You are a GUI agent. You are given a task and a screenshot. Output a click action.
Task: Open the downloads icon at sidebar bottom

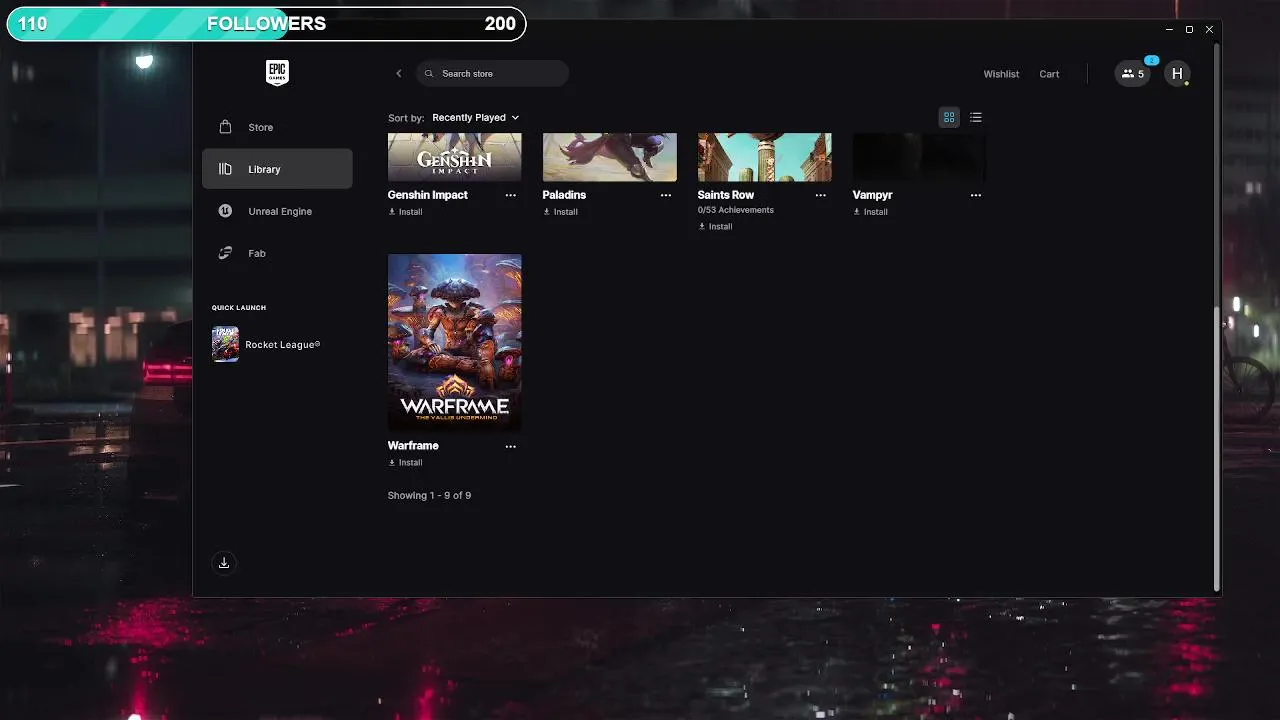tap(224, 563)
